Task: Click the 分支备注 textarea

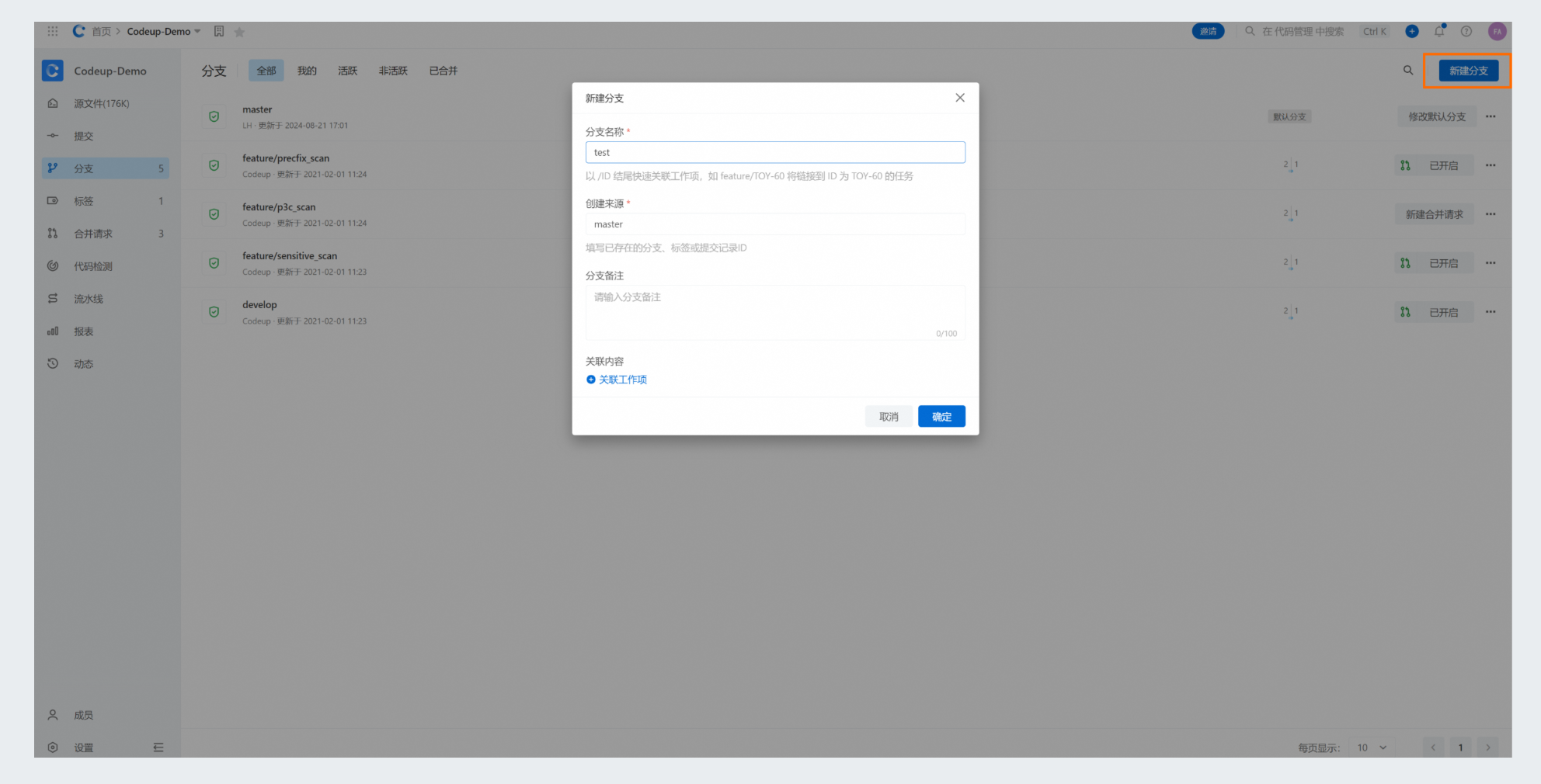Action: coord(775,313)
